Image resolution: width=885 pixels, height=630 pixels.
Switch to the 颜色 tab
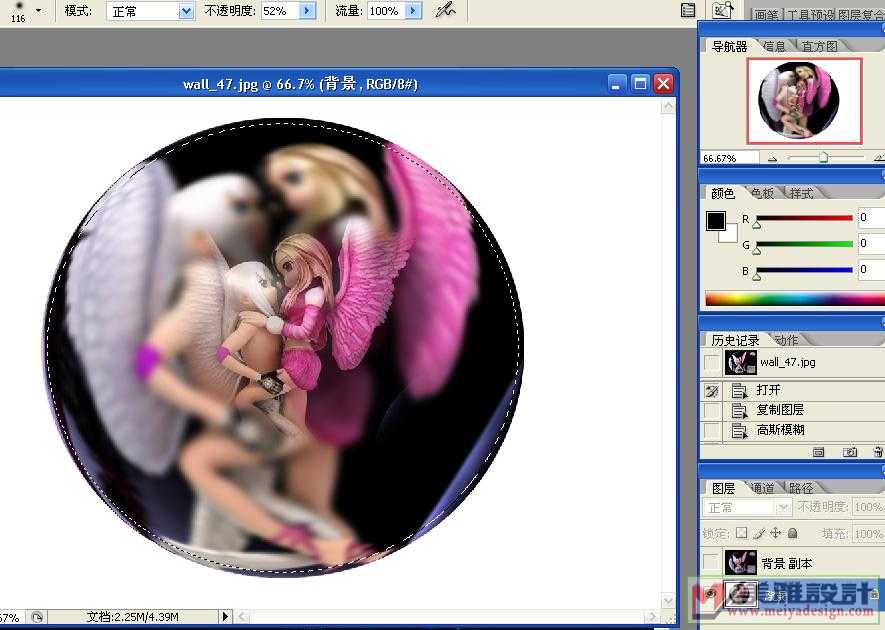tap(722, 193)
